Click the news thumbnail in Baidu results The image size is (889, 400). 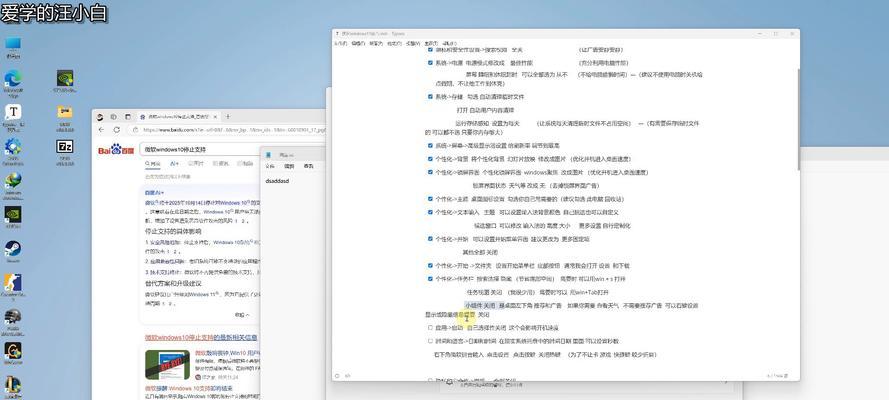[167, 364]
